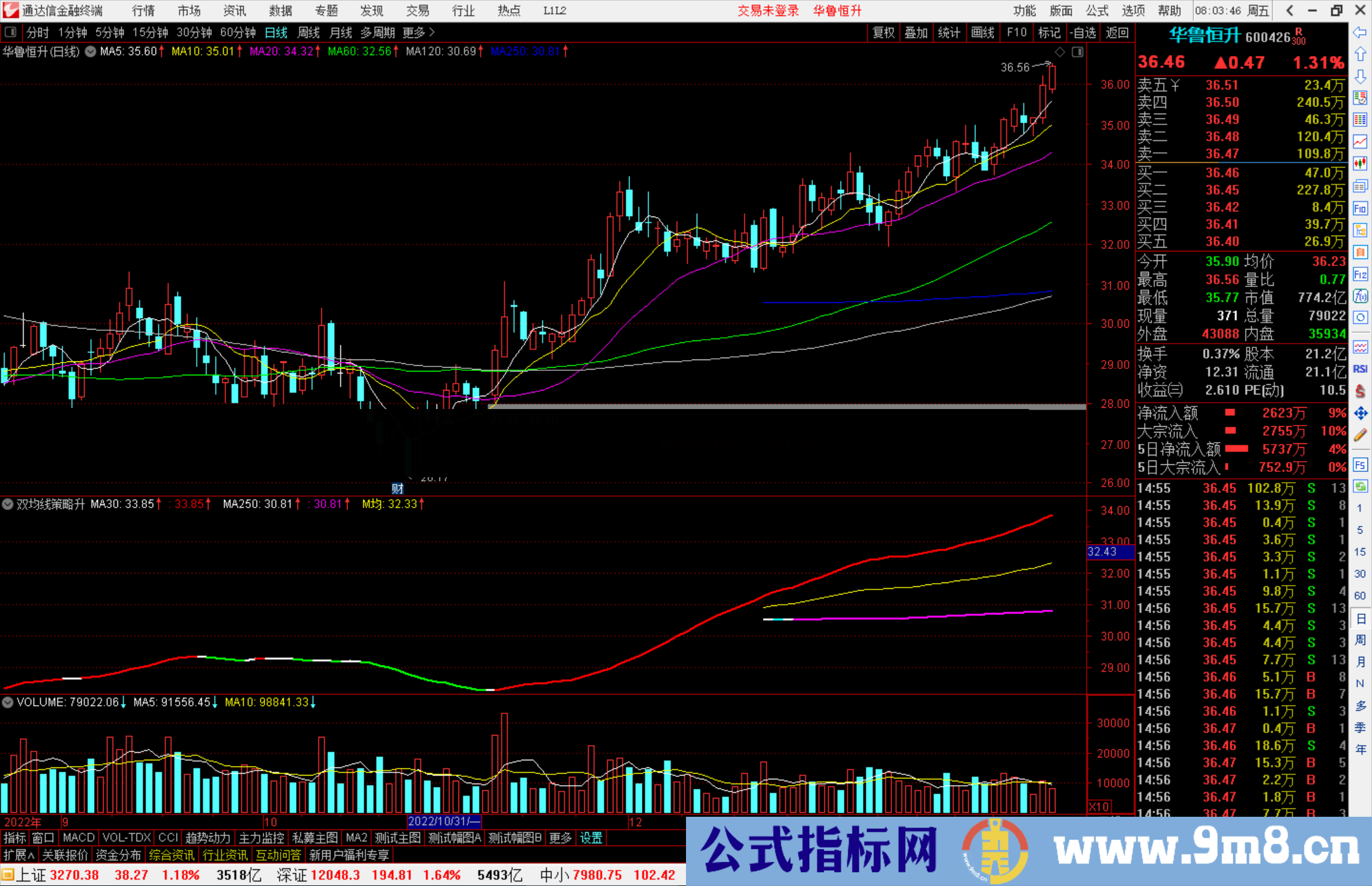The image size is (1372, 886).
Task: Click the RSI indicator sidebar icon
Action: [x=1360, y=369]
